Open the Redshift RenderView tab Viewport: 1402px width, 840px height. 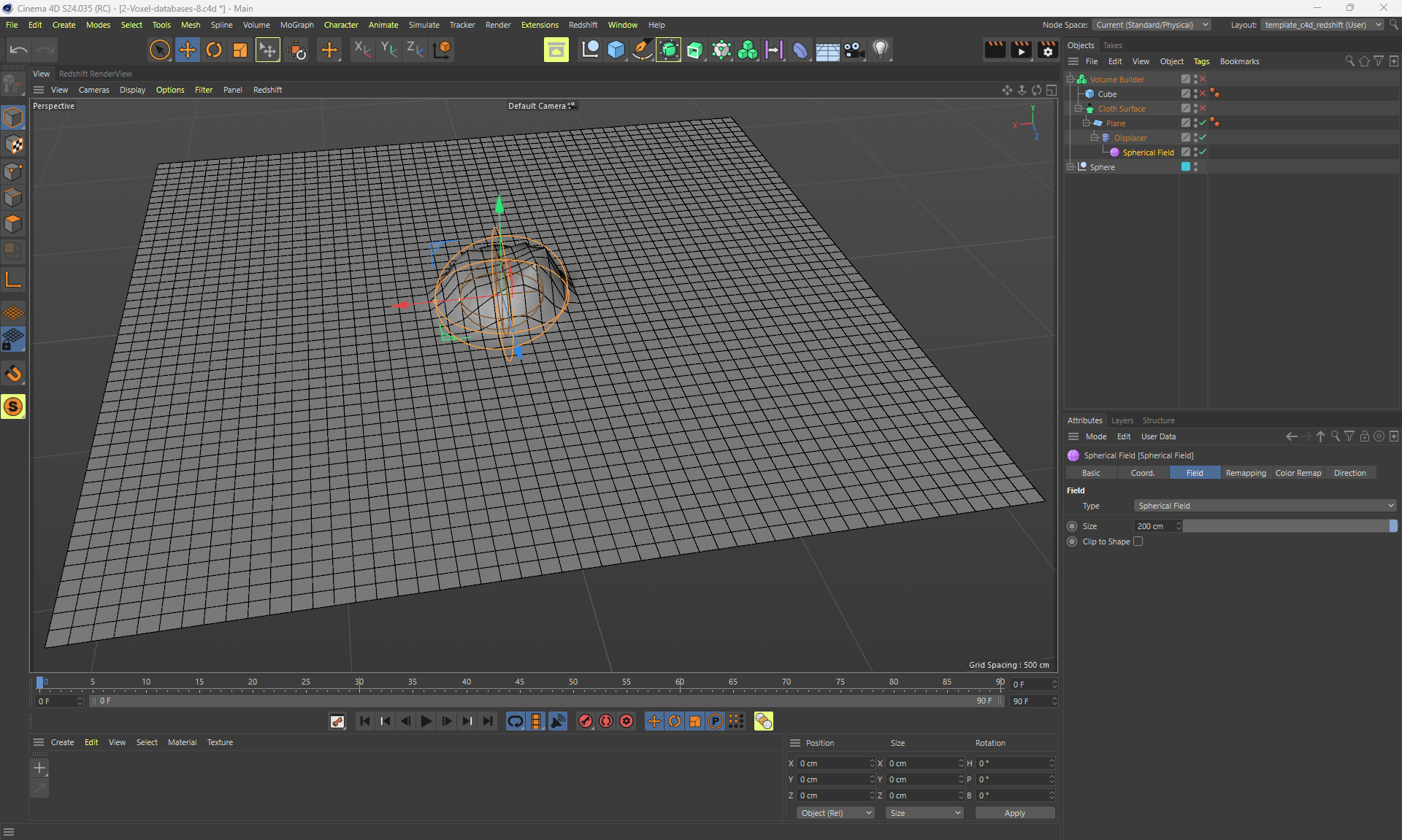coord(96,74)
